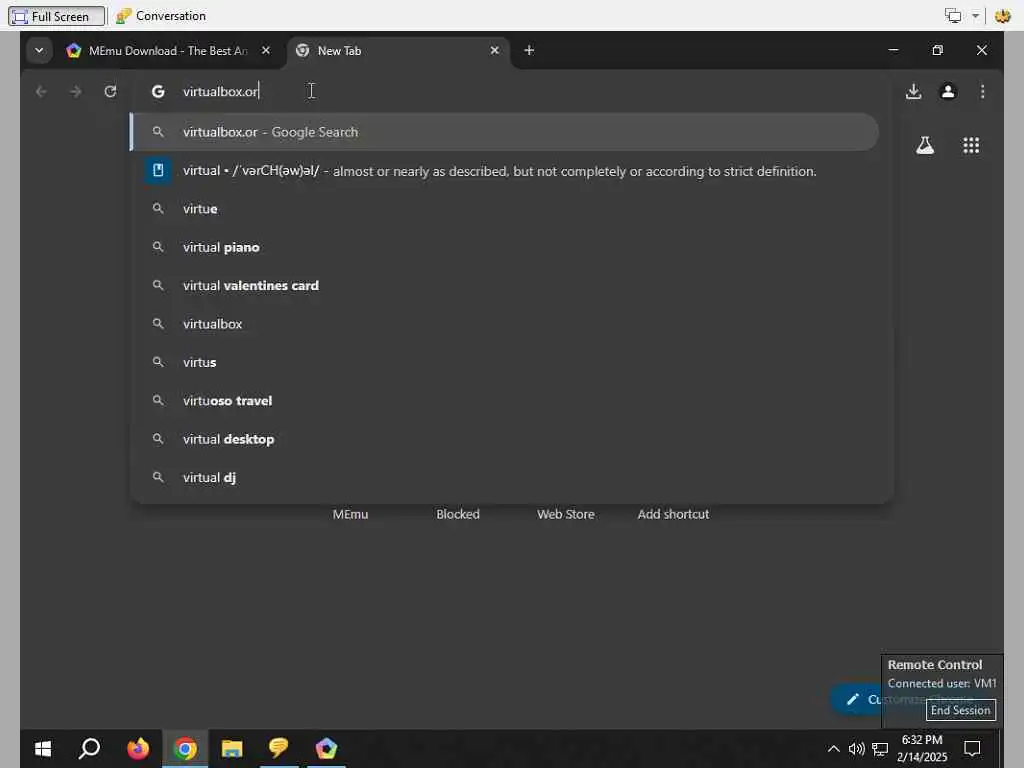Switch to the MEmu Download tab
The height and width of the screenshot is (768, 1024).
(x=168, y=50)
